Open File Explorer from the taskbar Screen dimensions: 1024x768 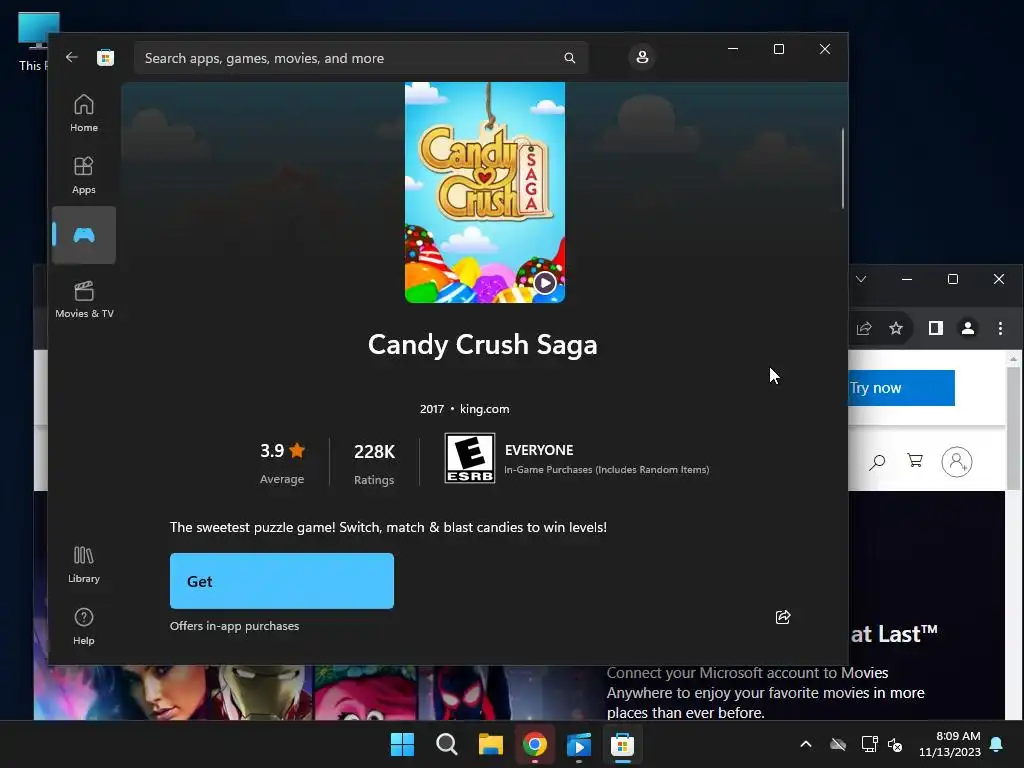490,744
